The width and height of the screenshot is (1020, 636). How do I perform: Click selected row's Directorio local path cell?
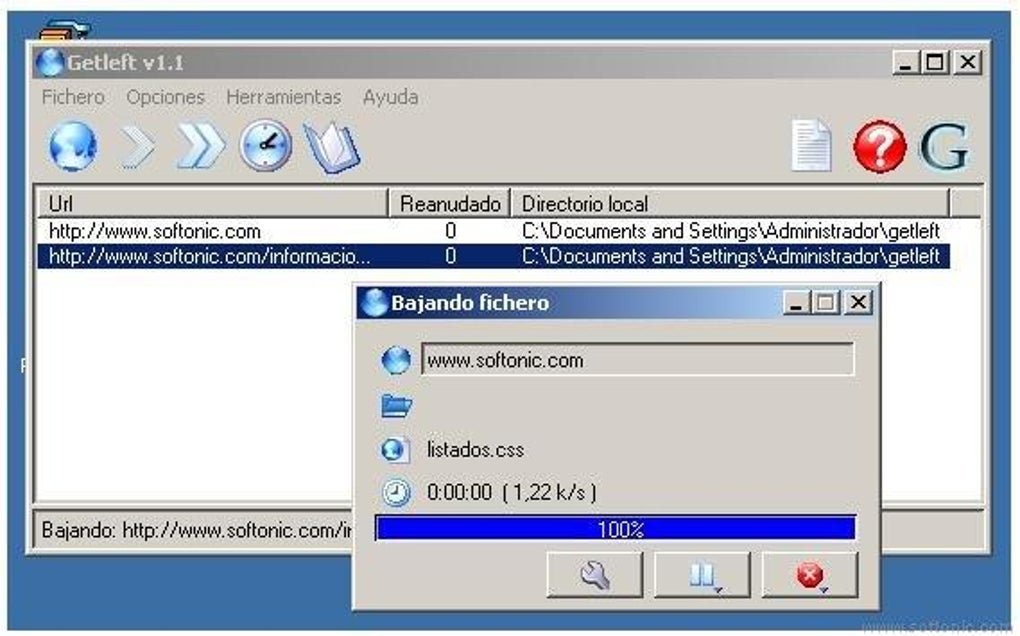click(x=731, y=256)
